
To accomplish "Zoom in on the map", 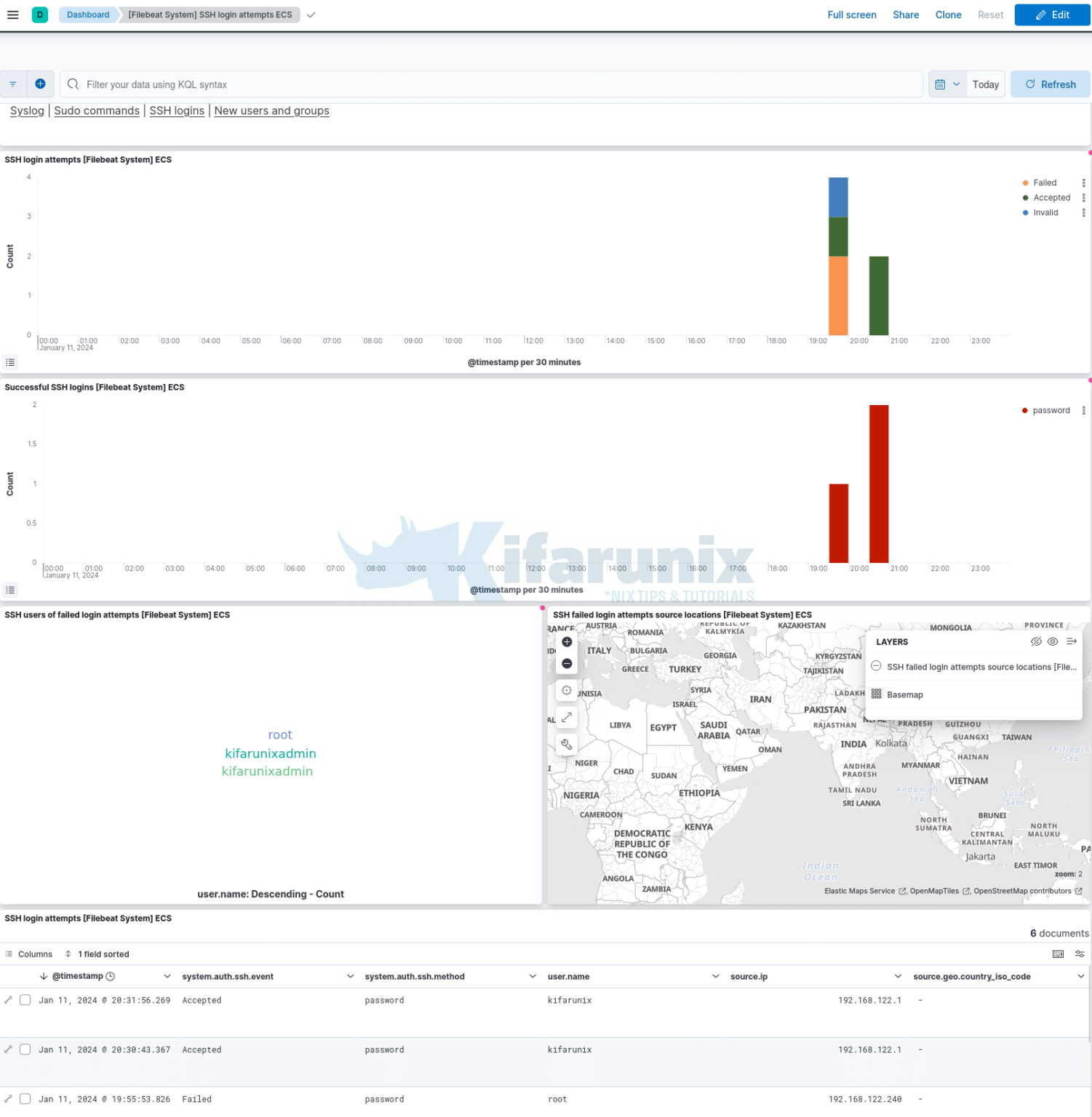I will [x=567, y=642].
